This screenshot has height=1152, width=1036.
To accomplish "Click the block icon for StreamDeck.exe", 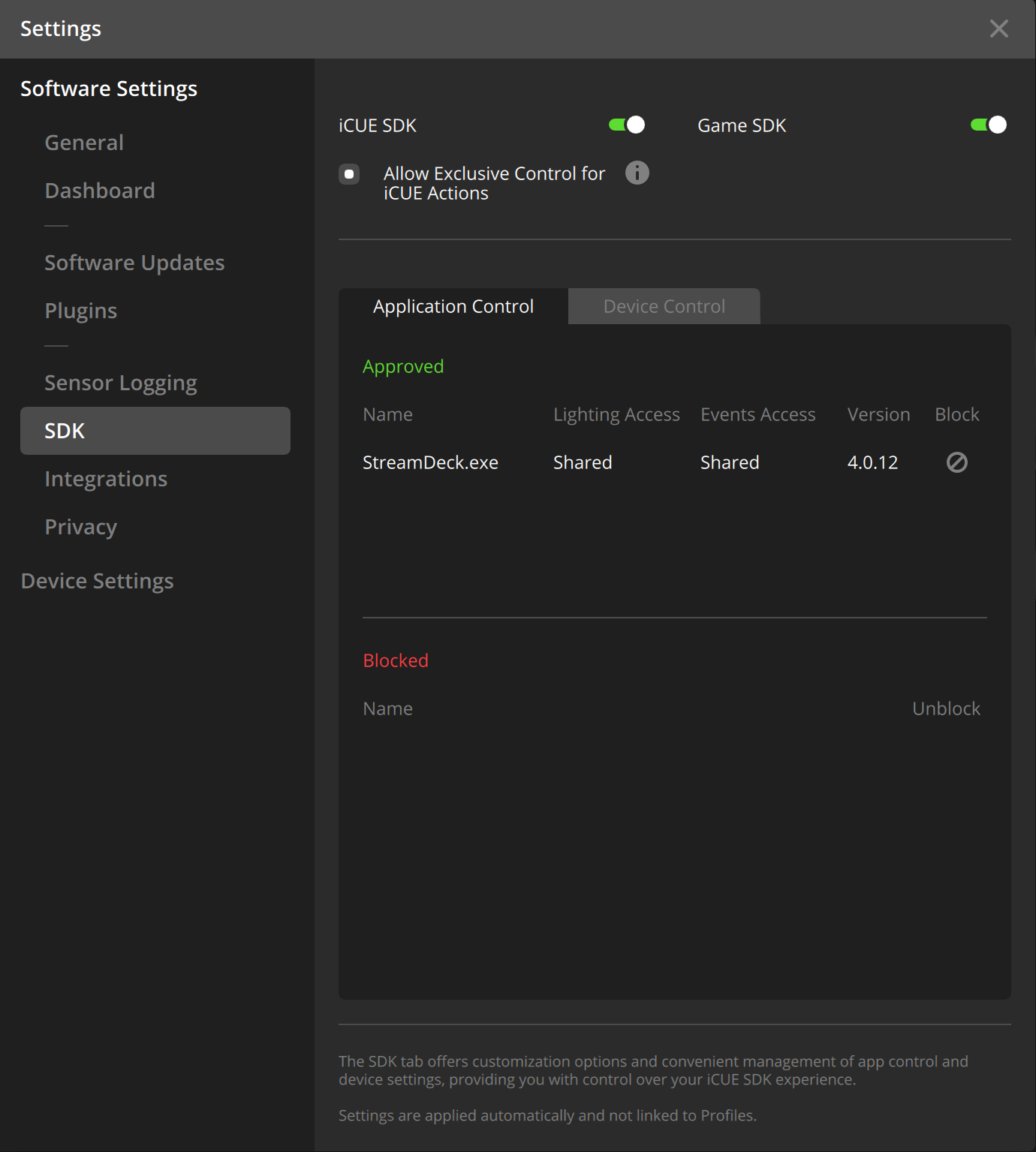I will click(x=956, y=462).
